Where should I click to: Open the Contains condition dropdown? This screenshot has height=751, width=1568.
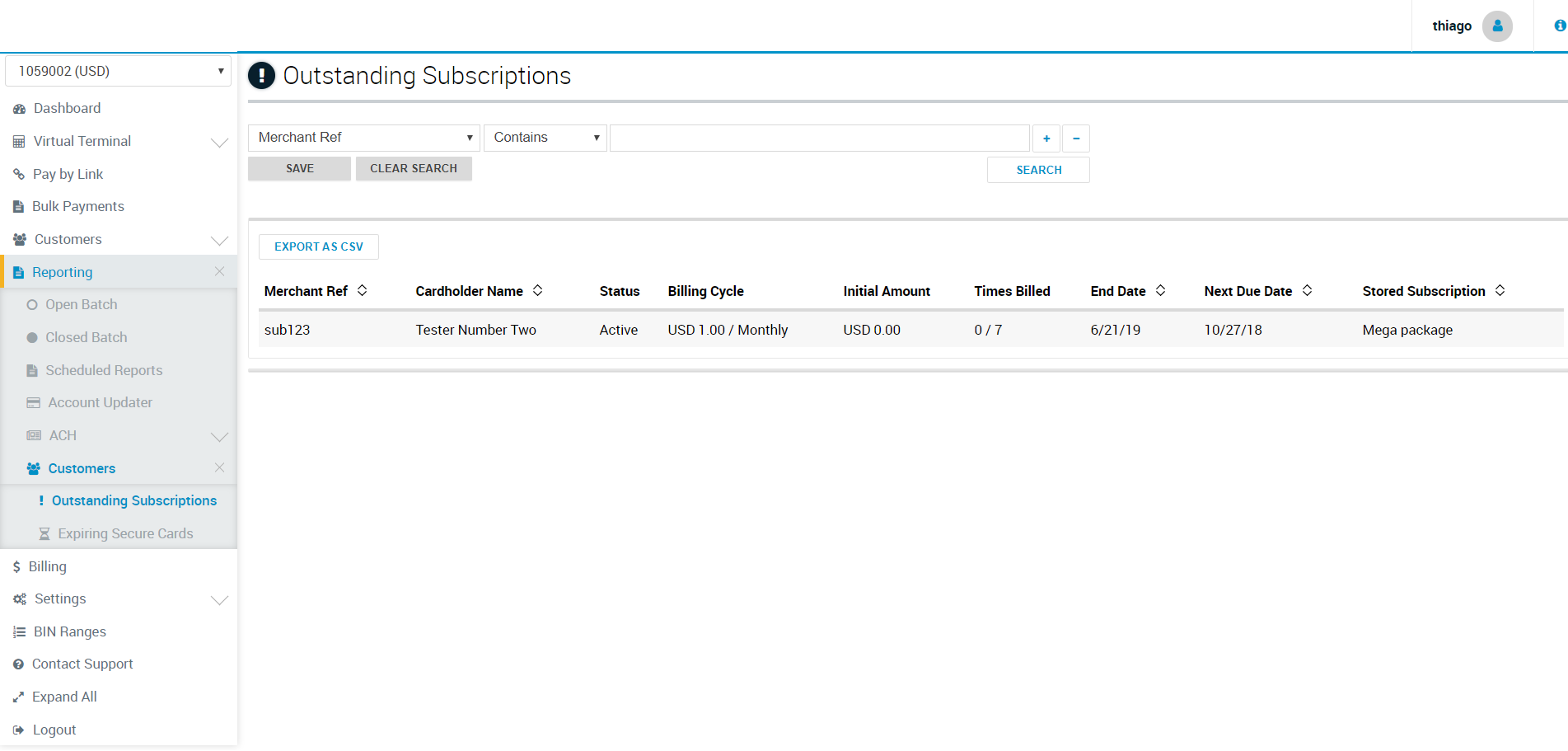click(545, 138)
